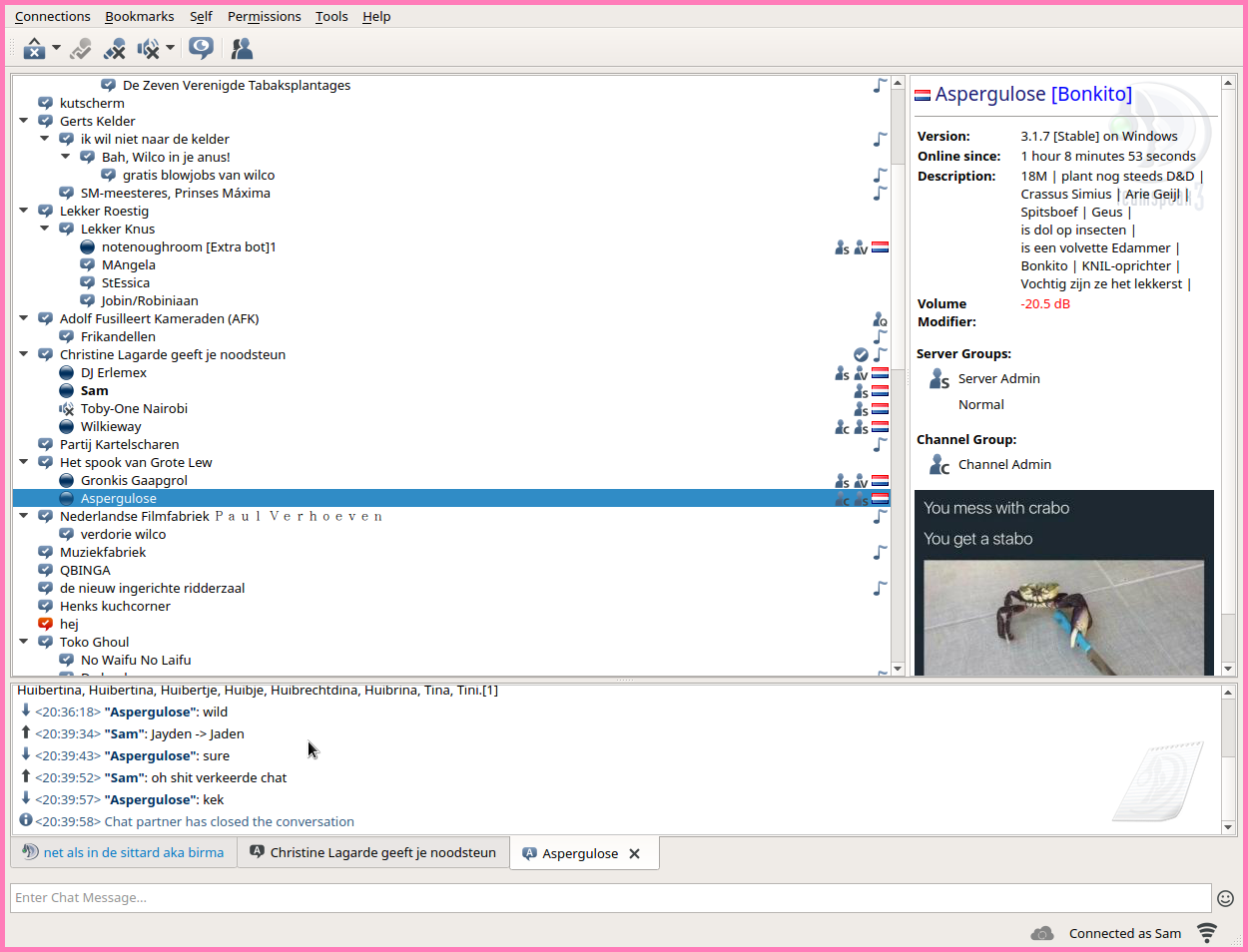This screenshot has height=952, width=1248.
Task: Click the network connection status icon
Action: pyautogui.click(x=1207, y=933)
